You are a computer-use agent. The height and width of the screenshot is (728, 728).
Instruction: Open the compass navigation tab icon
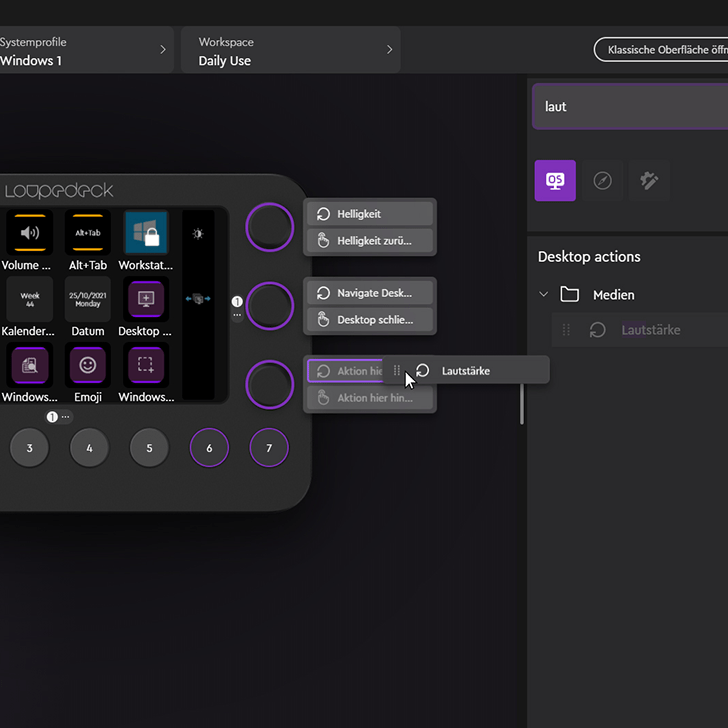(602, 181)
